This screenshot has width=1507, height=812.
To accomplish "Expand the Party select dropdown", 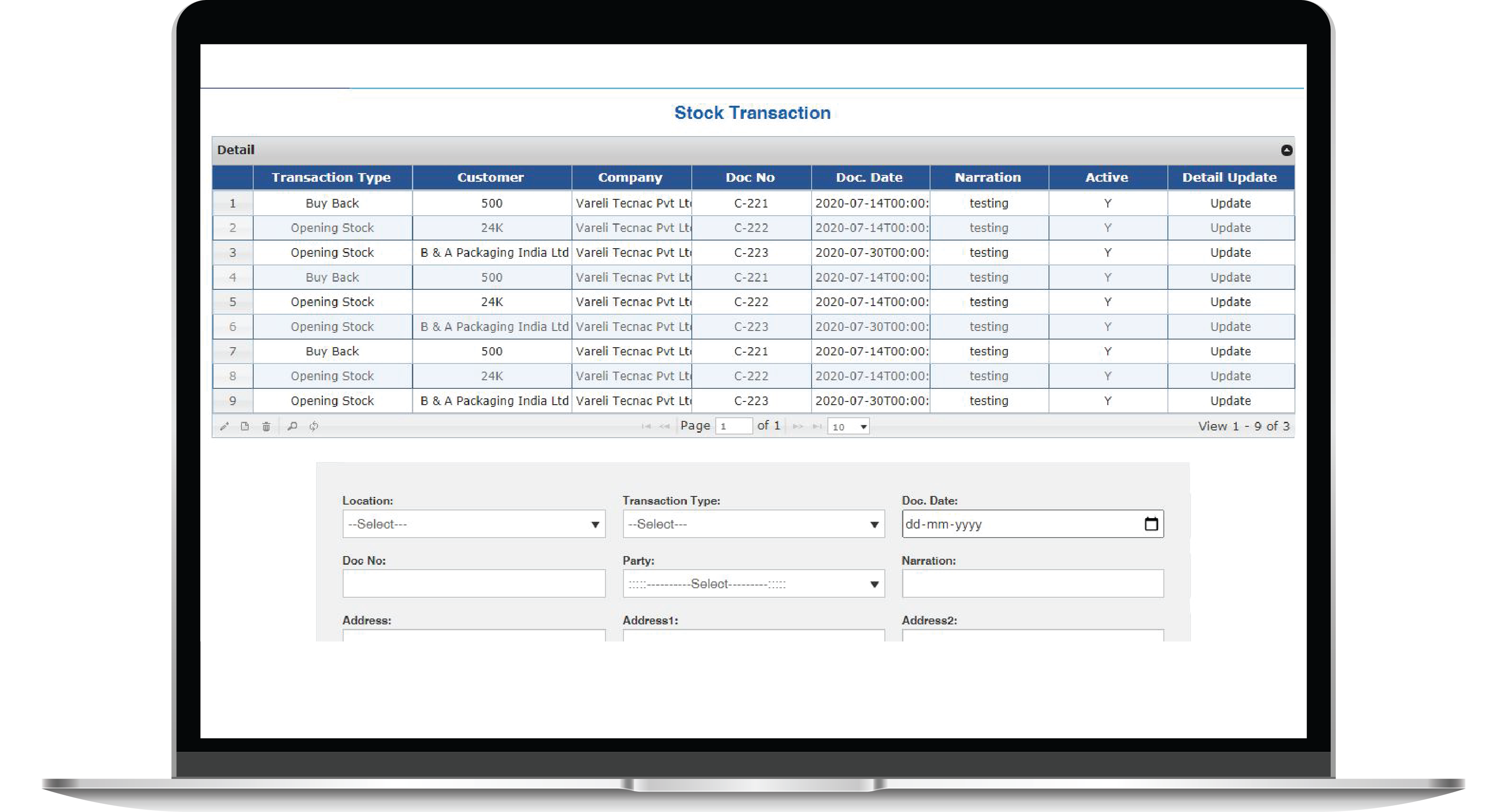I will click(x=753, y=584).
